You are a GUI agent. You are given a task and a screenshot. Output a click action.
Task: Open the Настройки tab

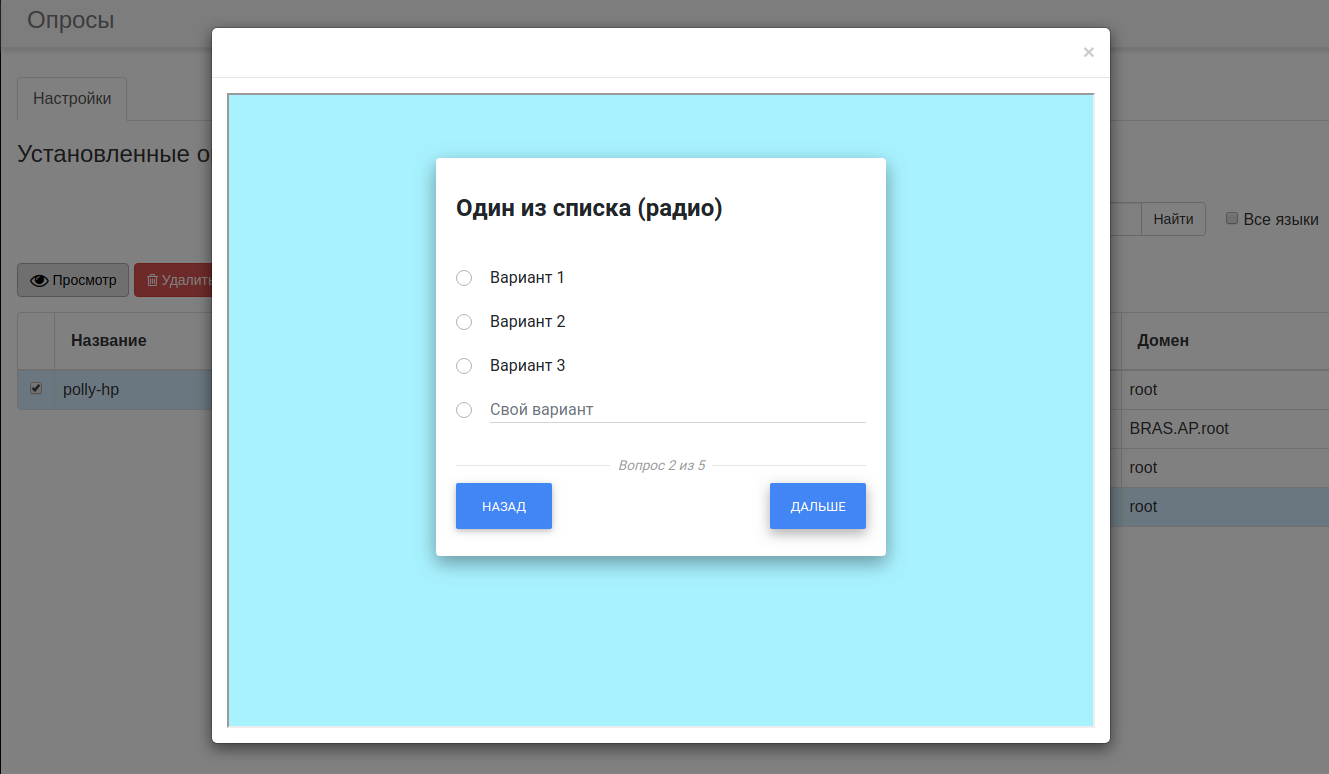coord(72,99)
